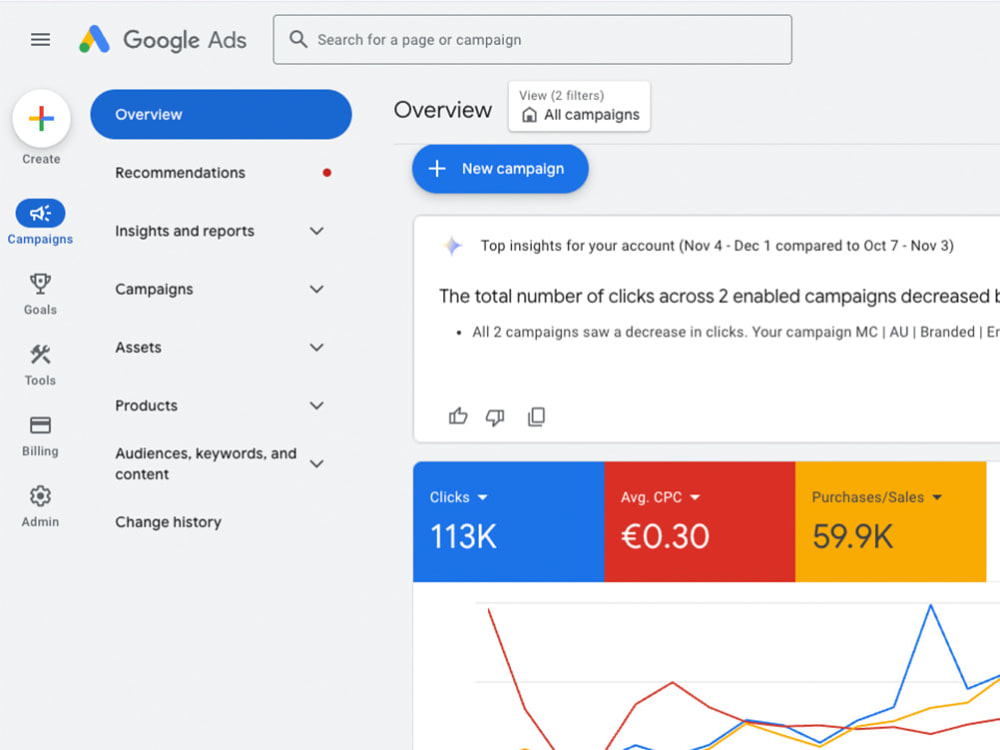
Task: Open Change history
Action: (x=168, y=522)
